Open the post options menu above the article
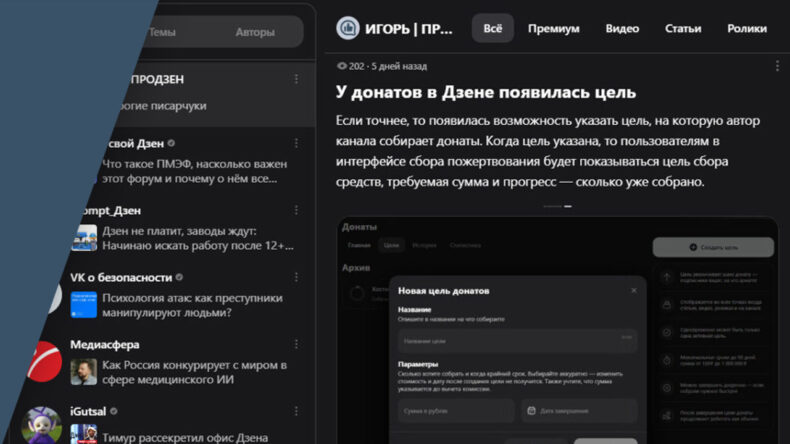This screenshot has width=790, height=444. [x=777, y=66]
